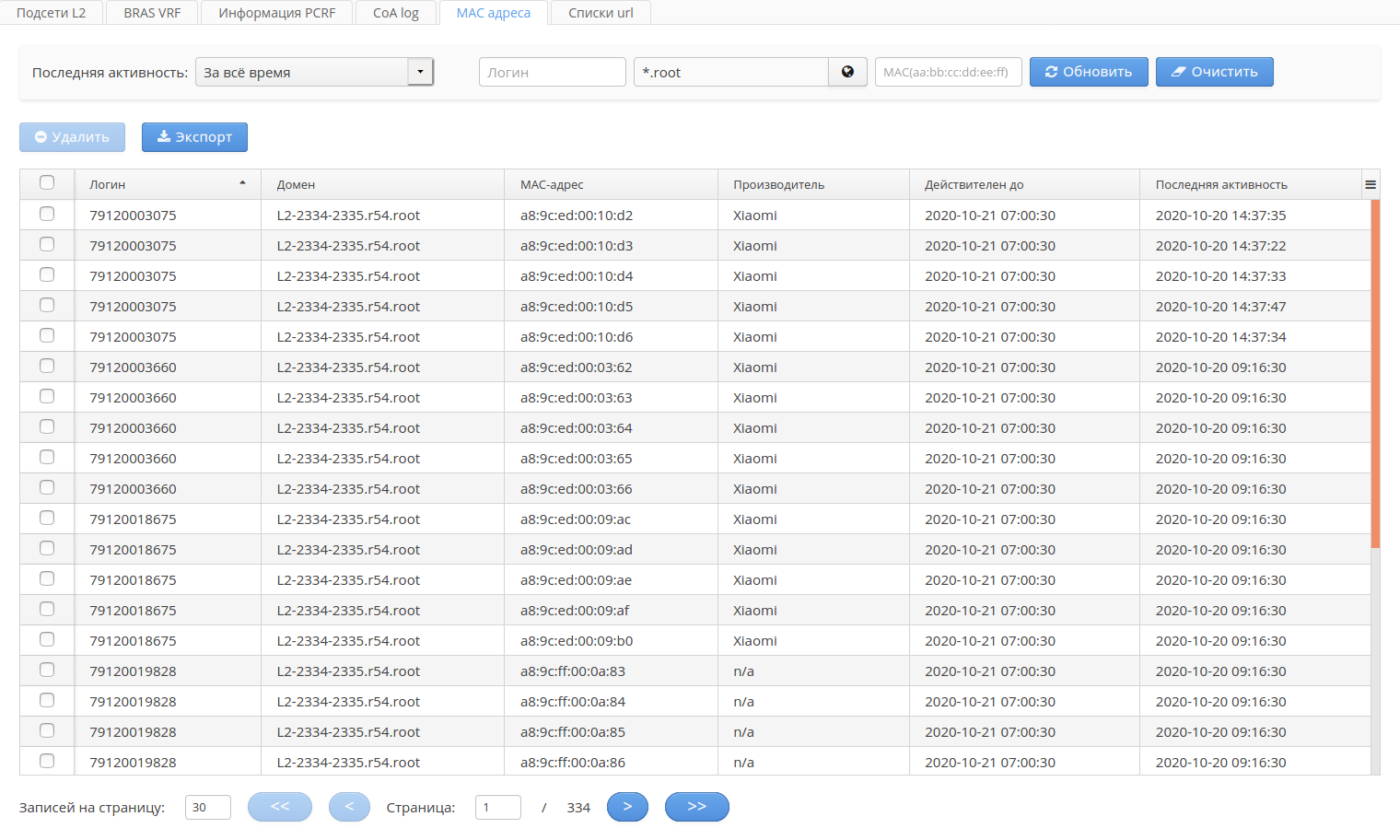Go to previous page arrow button

pyautogui.click(x=349, y=807)
